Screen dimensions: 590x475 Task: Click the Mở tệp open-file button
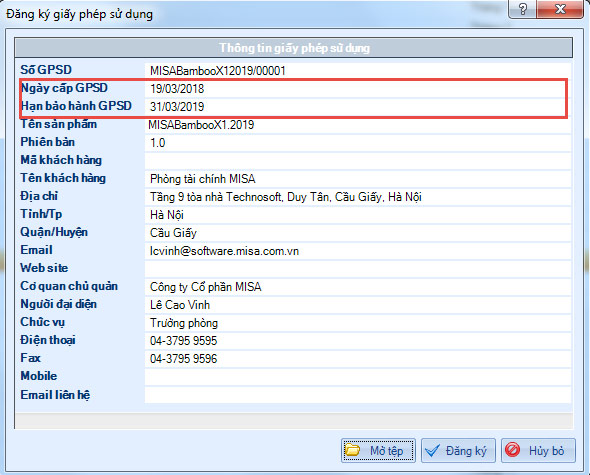pyautogui.click(x=378, y=450)
